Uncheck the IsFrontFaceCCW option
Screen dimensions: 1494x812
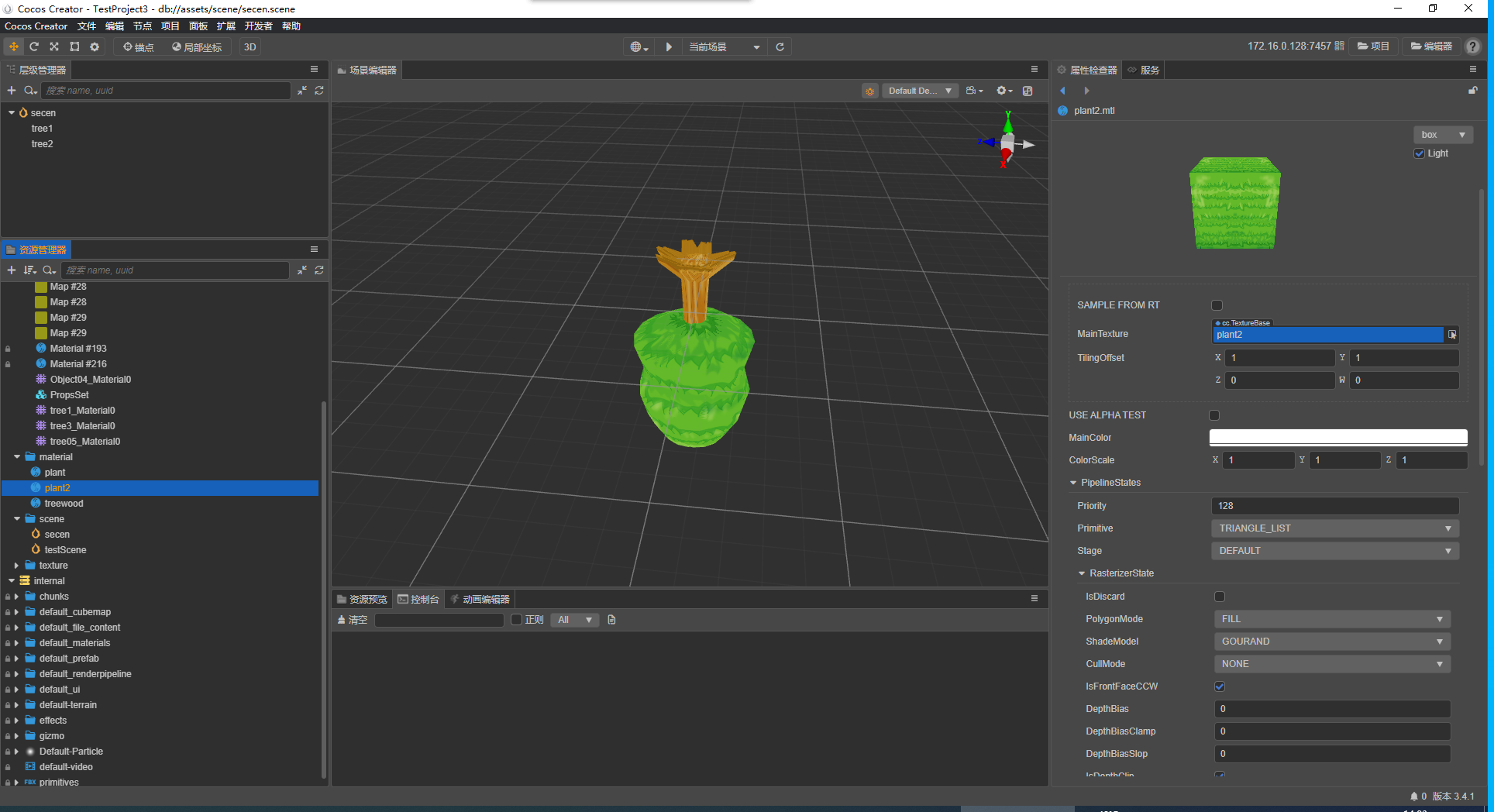1220,686
